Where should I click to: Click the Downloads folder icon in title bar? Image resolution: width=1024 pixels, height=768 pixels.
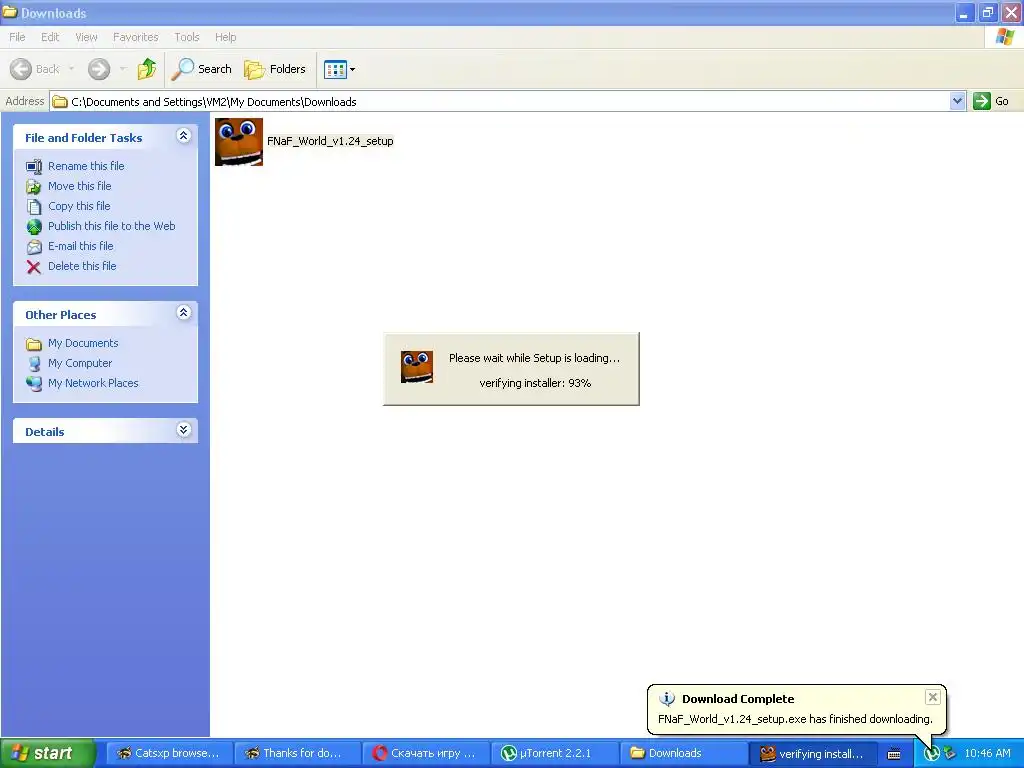pyautogui.click(x=10, y=12)
